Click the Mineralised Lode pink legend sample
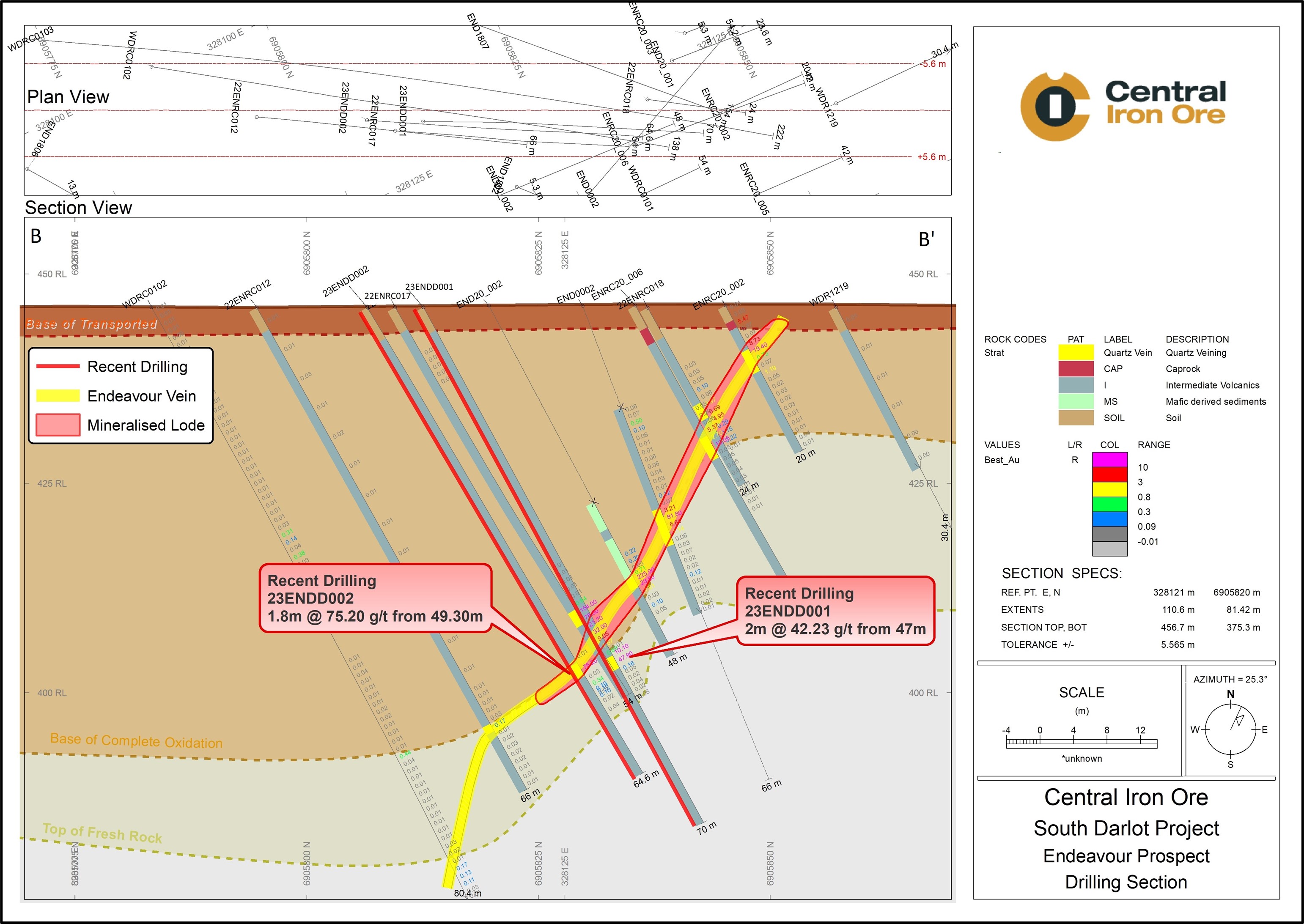The height and width of the screenshot is (924, 1304). point(58,425)
